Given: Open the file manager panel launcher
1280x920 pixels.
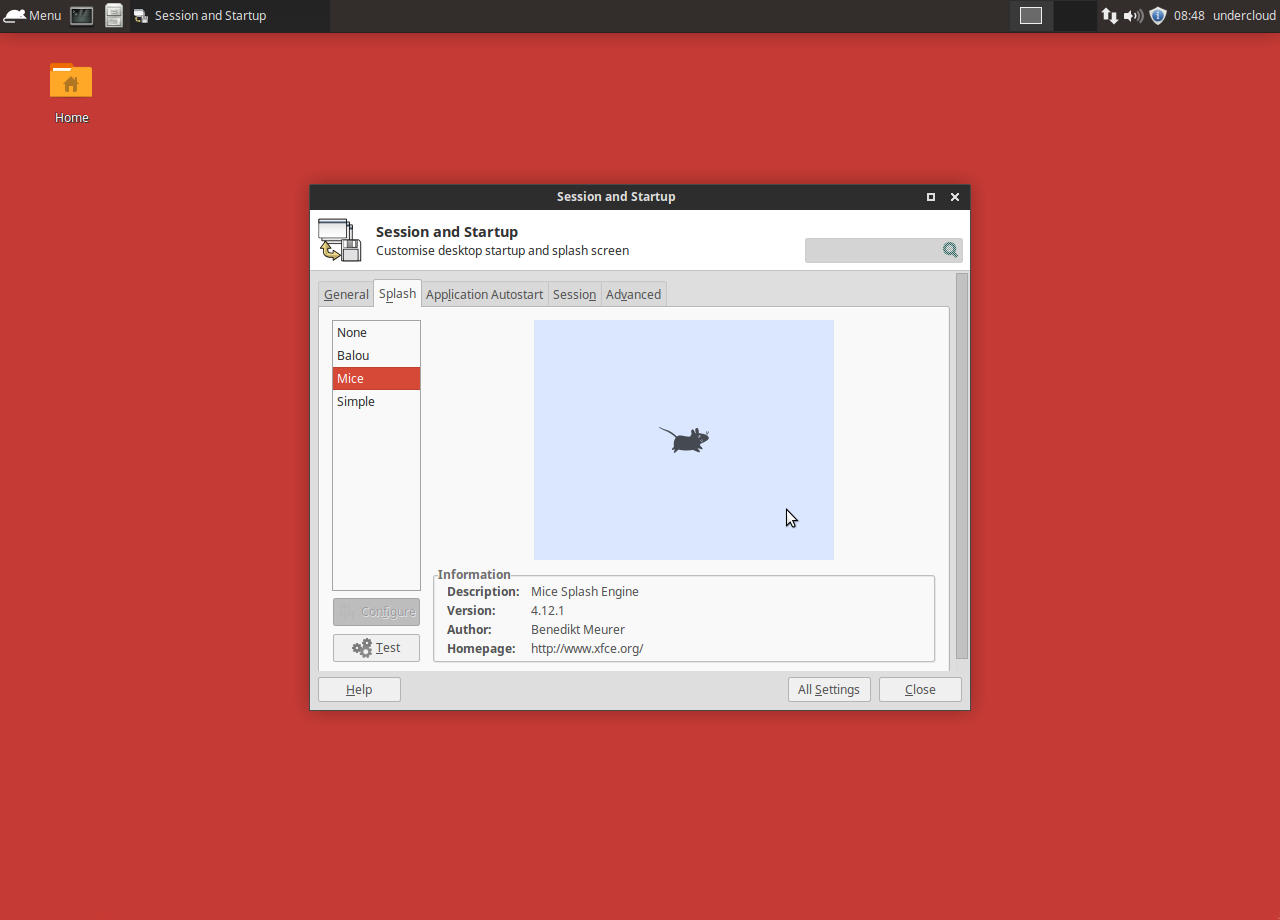Looking at the screenshot, I should click(x=114, y=15).
